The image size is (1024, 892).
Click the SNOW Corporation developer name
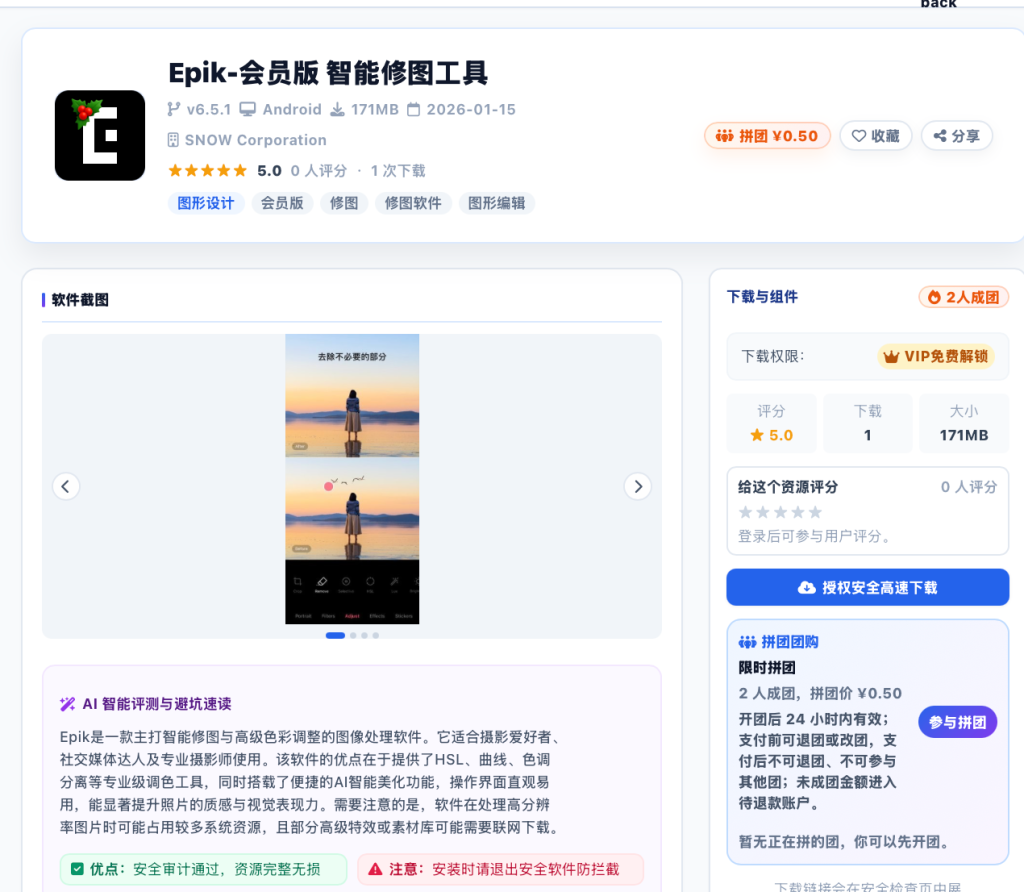pyautogui.click(x=255, y=140)
